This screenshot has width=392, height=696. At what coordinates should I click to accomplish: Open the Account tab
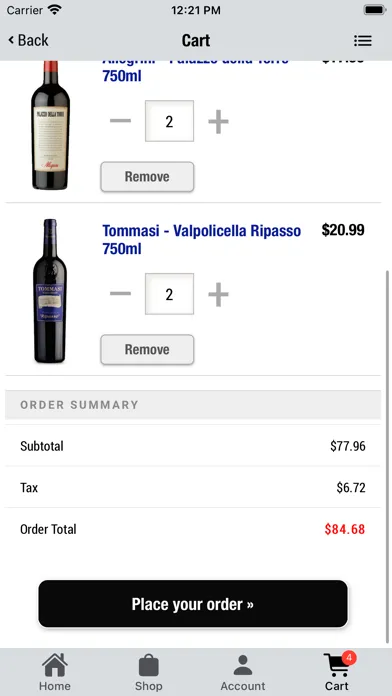tap(243, 672)
